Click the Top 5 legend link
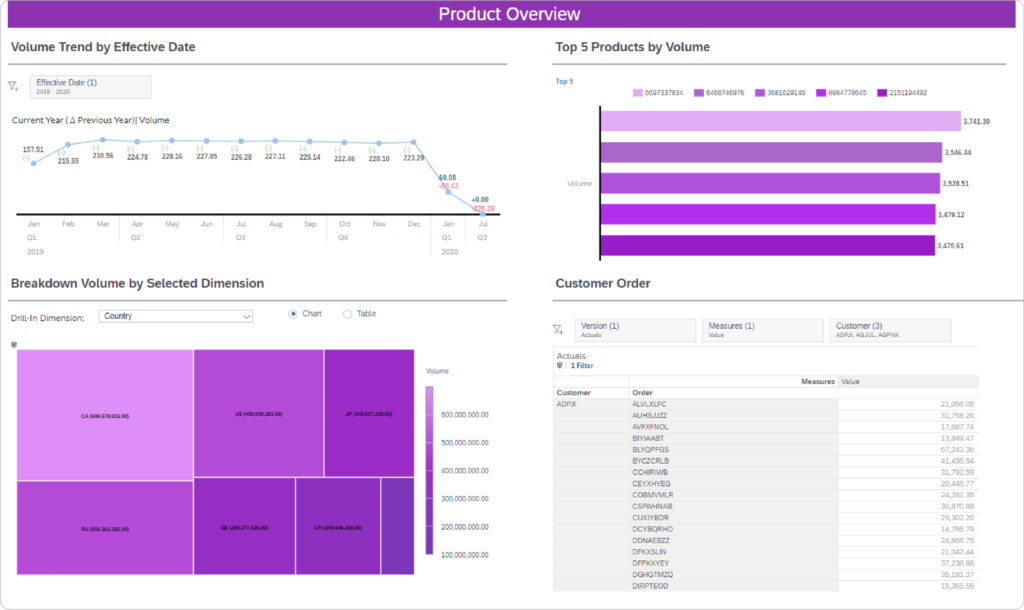Image resolution: width=1024 pixels, height=610 pixels. tap(565, 81)
